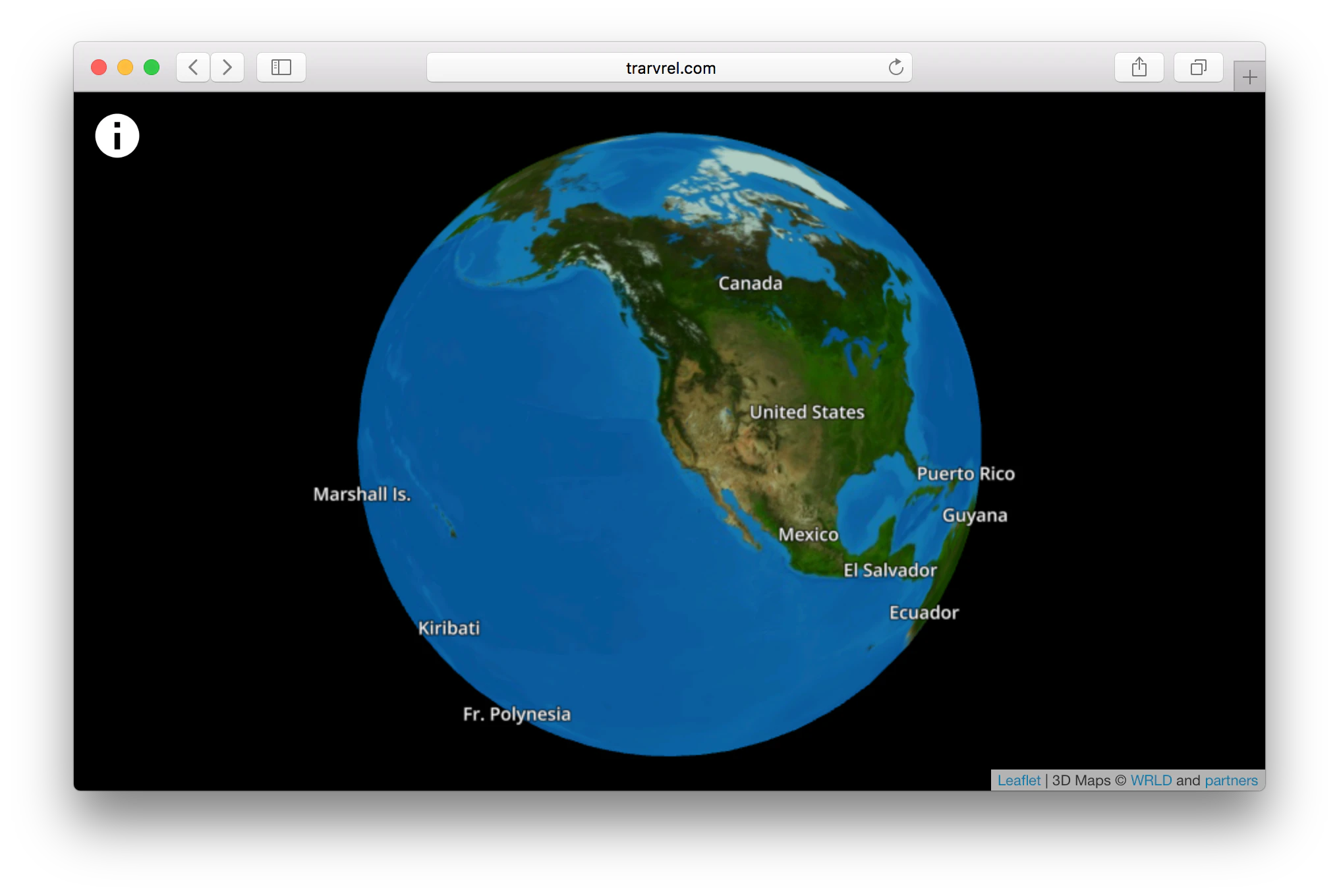
Task: Click the Mexico country label
Action: point(808,534)
